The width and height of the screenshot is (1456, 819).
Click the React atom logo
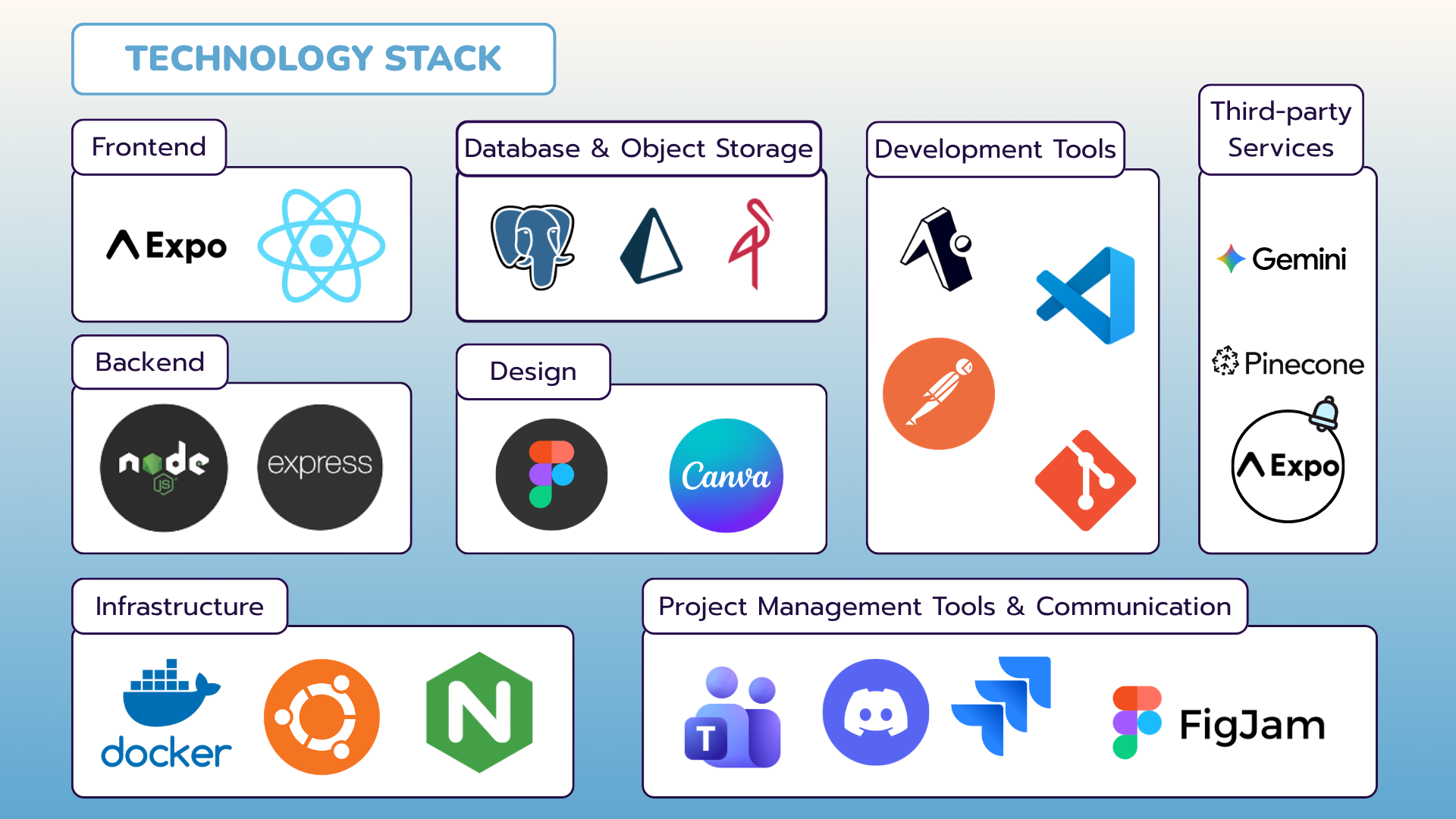click(322, 246)
